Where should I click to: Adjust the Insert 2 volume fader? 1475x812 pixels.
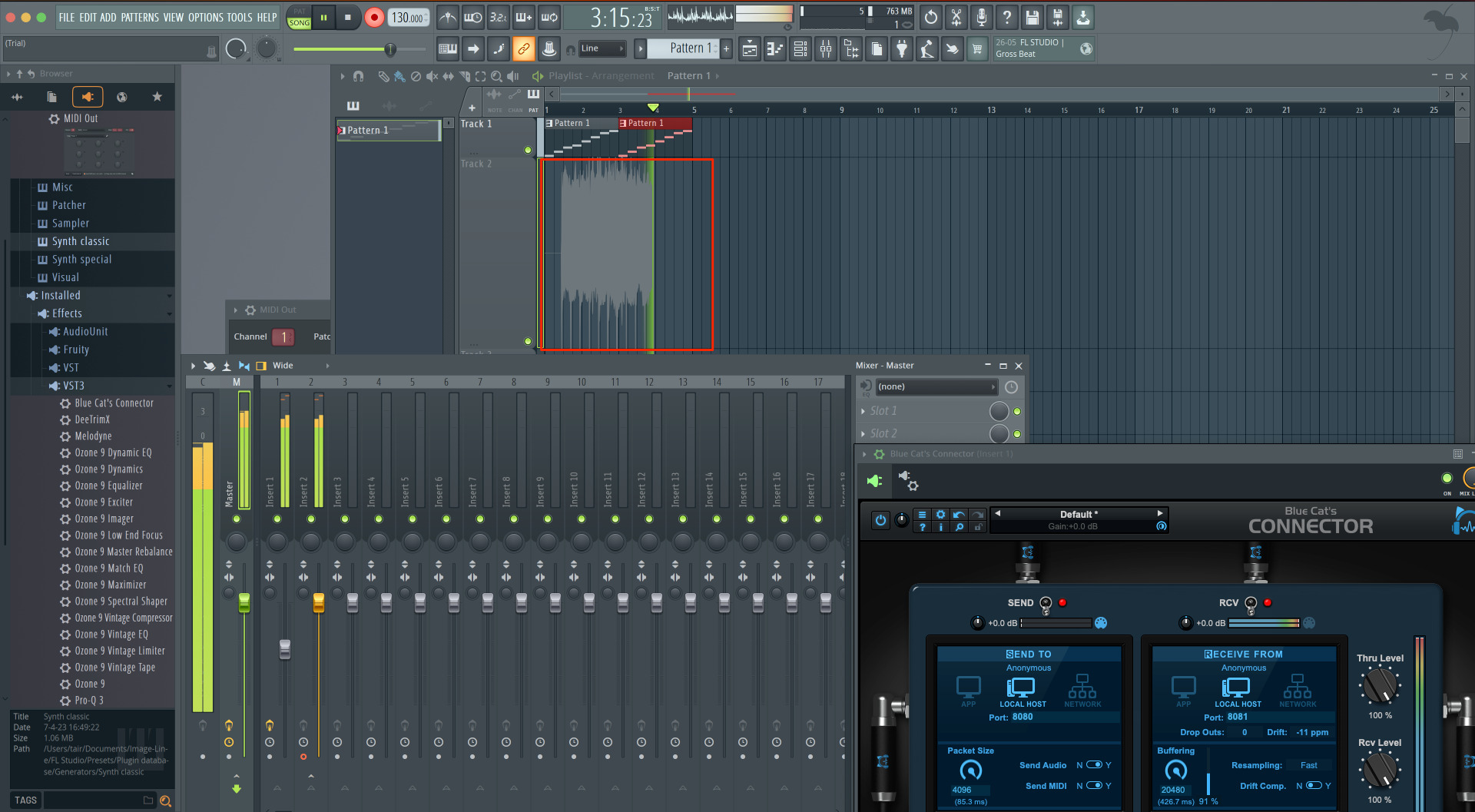pos(319,603)
